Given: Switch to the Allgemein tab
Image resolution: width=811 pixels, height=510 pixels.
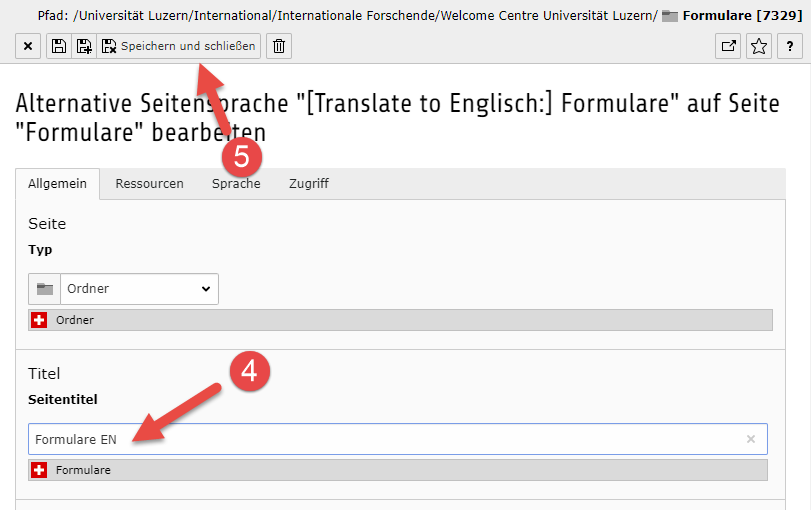Looking at the screenshot, I should pyautogui.click(x=57, y=184).
